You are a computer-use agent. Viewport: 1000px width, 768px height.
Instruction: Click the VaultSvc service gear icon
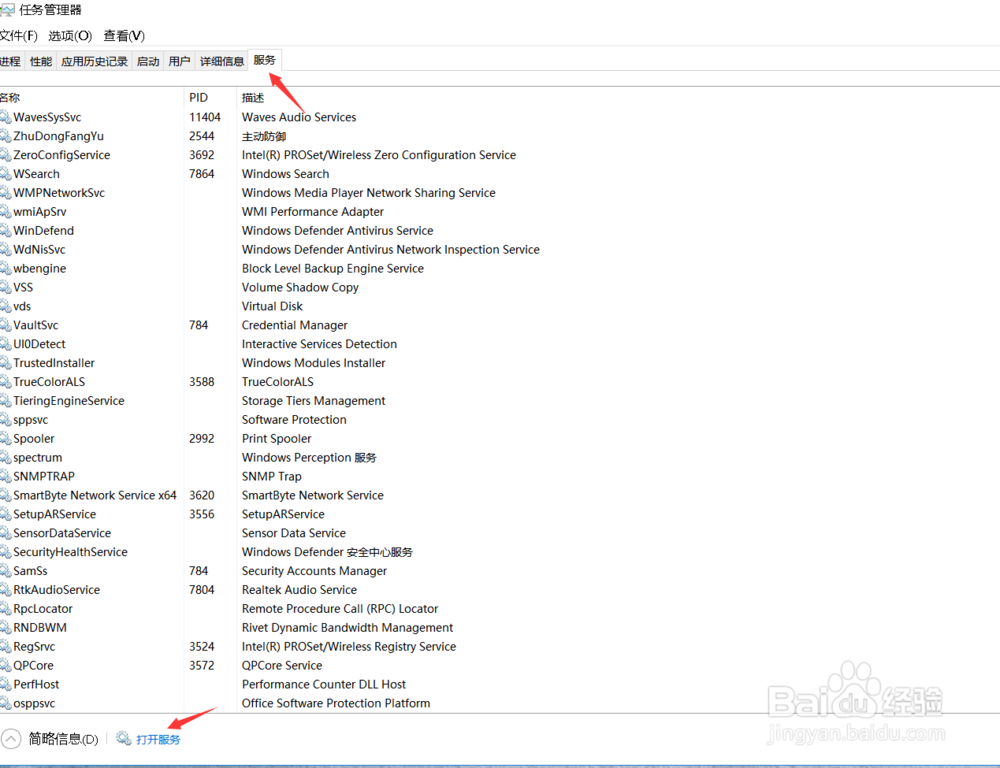(x=5, y=325)
